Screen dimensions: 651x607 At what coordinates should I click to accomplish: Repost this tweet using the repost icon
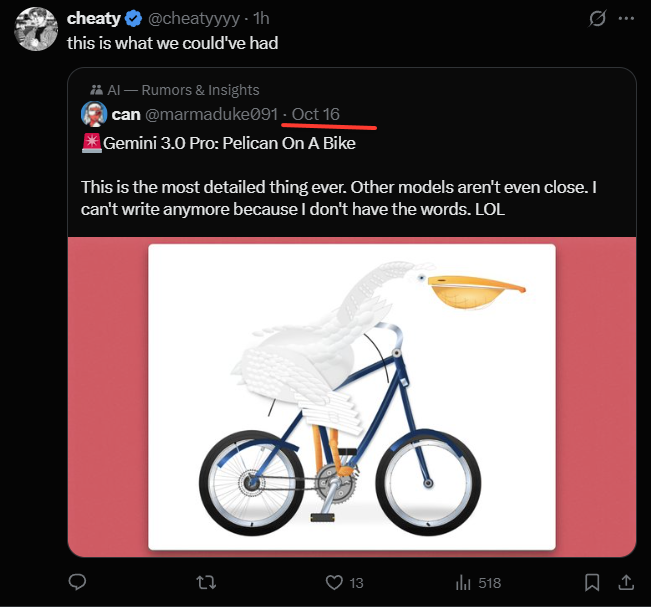click(205, 582)
